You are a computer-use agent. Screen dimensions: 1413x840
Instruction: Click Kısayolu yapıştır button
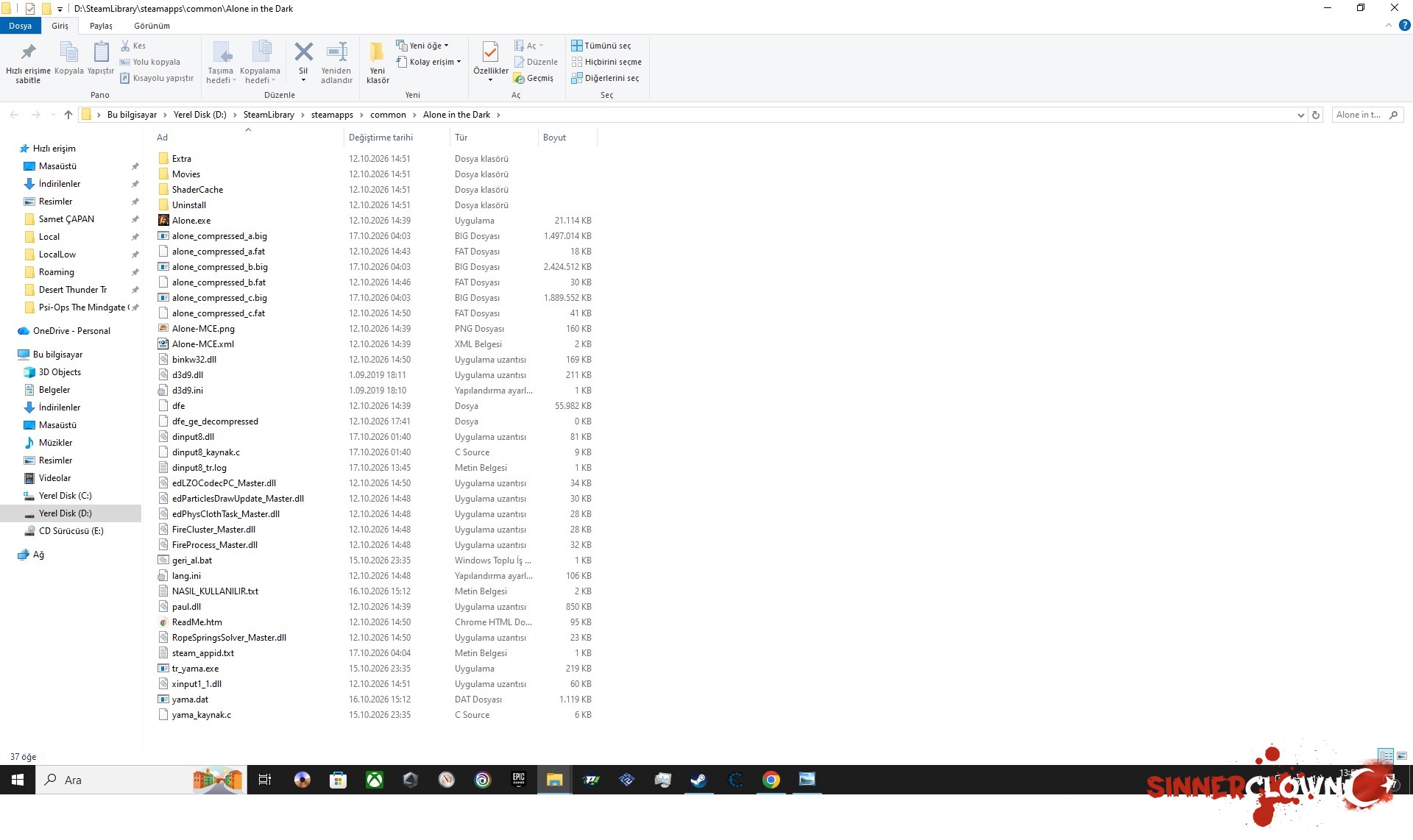click(157, 78)
